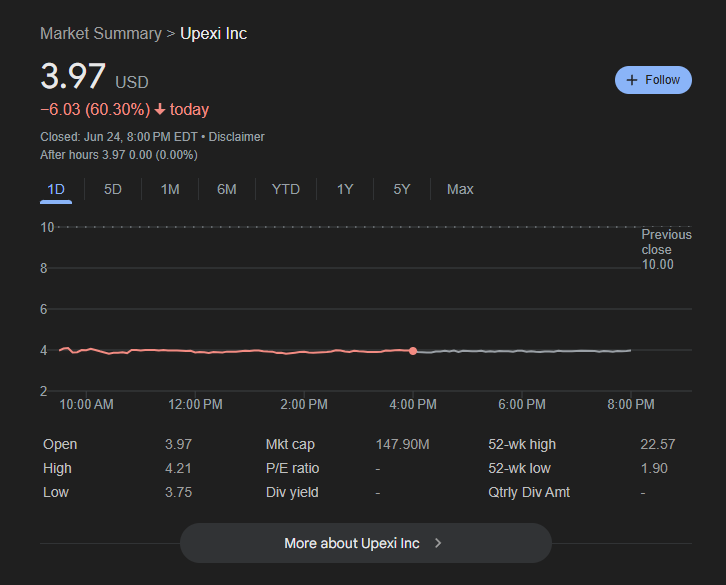Screen dimensions: 726x585
Task: Show the 6M chart range
Action: click(x=227, y=189)
